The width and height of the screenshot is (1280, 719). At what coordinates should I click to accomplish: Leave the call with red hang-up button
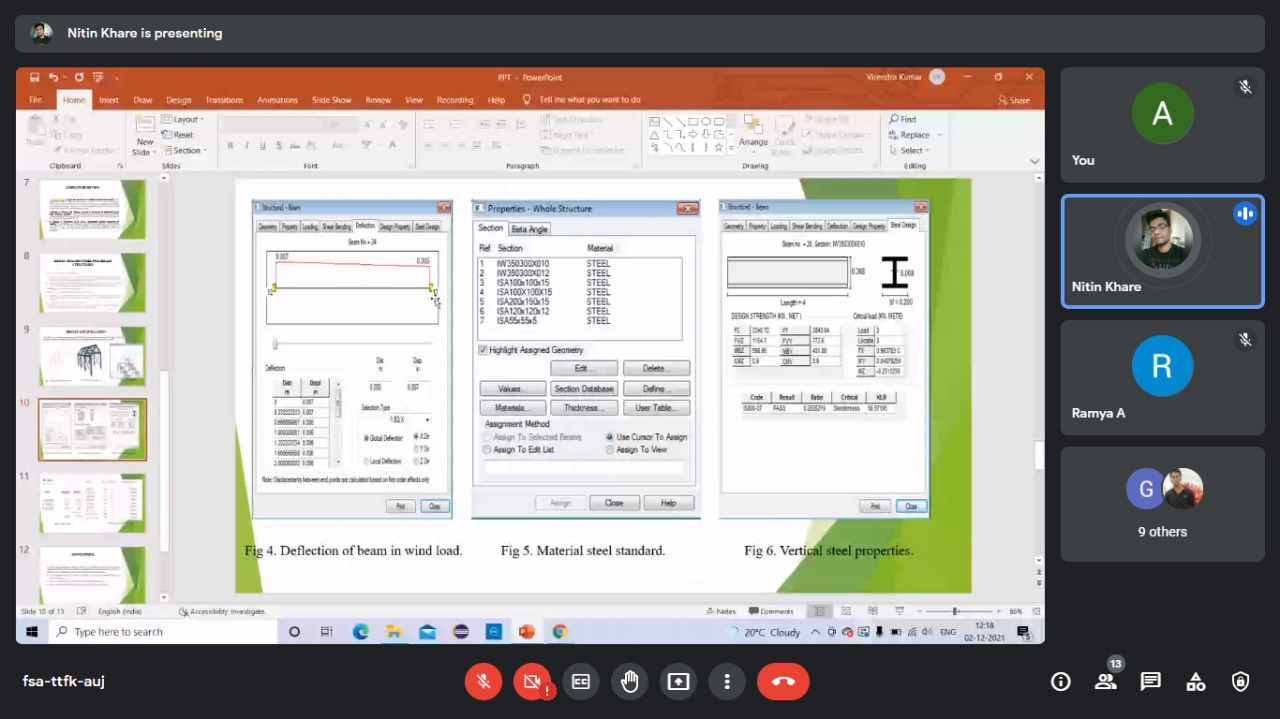(x=783, y=681)
